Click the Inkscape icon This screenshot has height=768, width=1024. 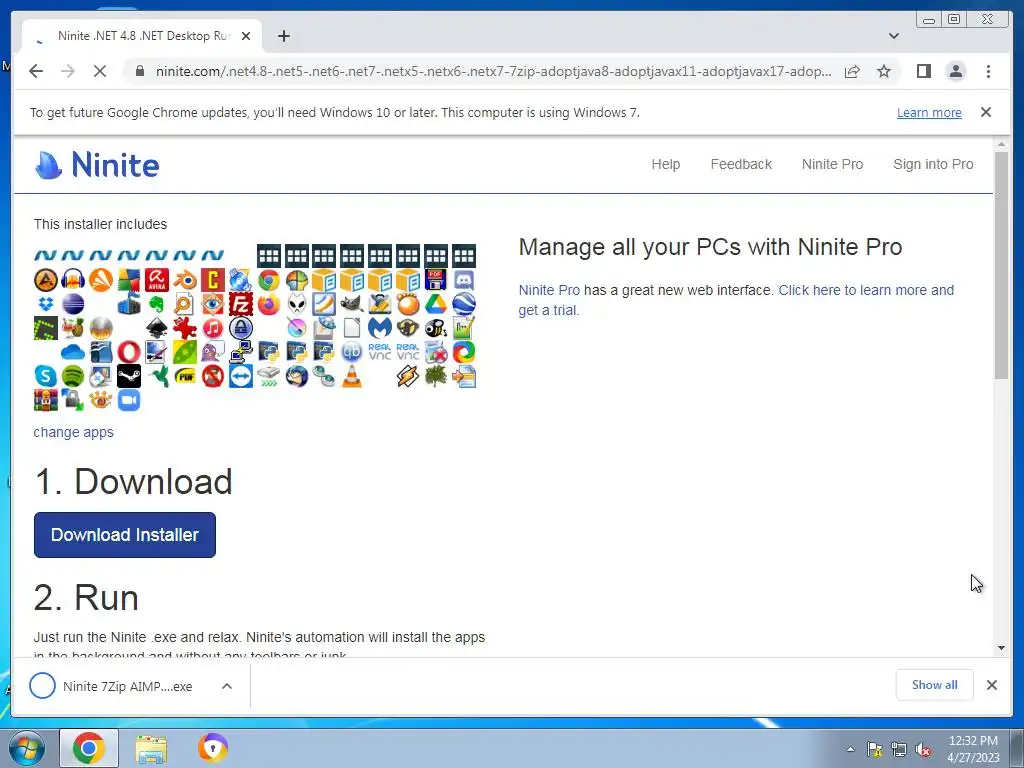point(157,328)
